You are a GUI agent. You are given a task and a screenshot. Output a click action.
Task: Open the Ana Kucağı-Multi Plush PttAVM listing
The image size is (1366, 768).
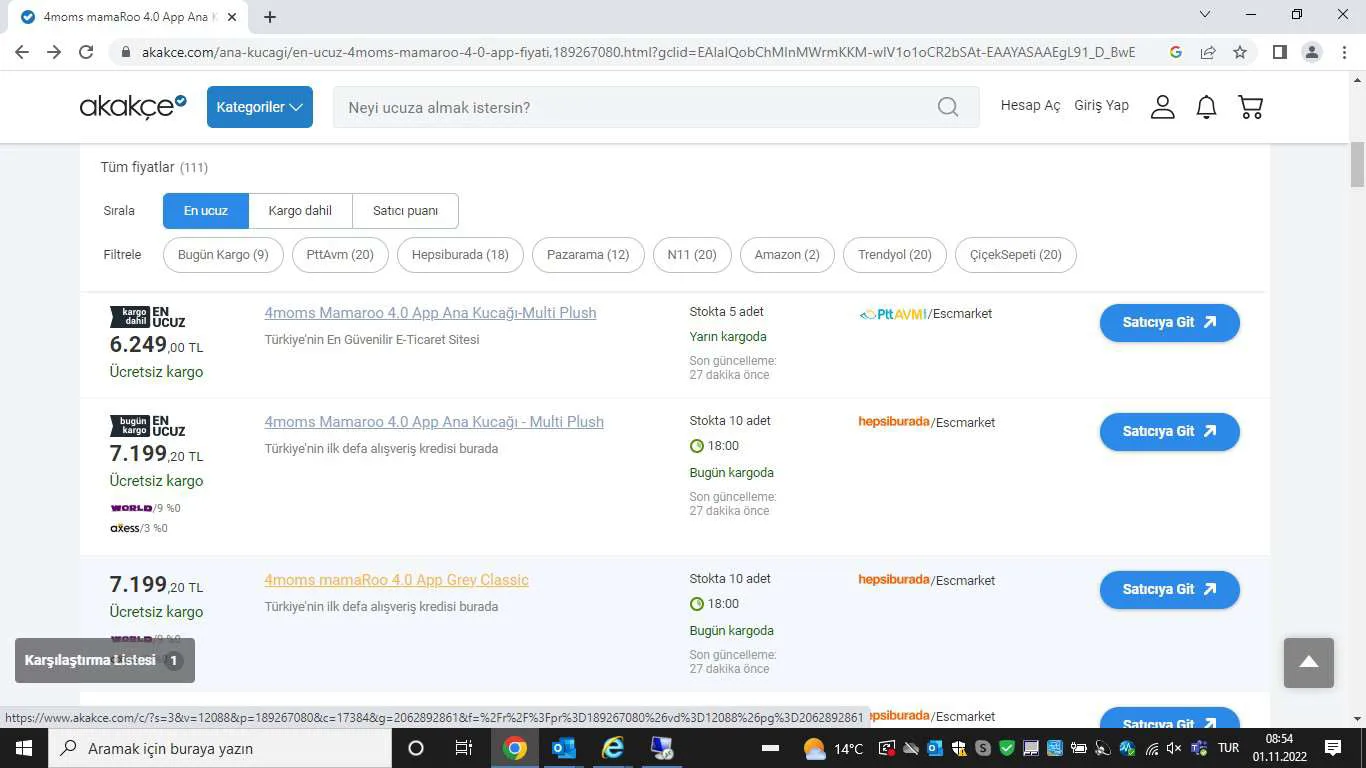coord(430,313)
